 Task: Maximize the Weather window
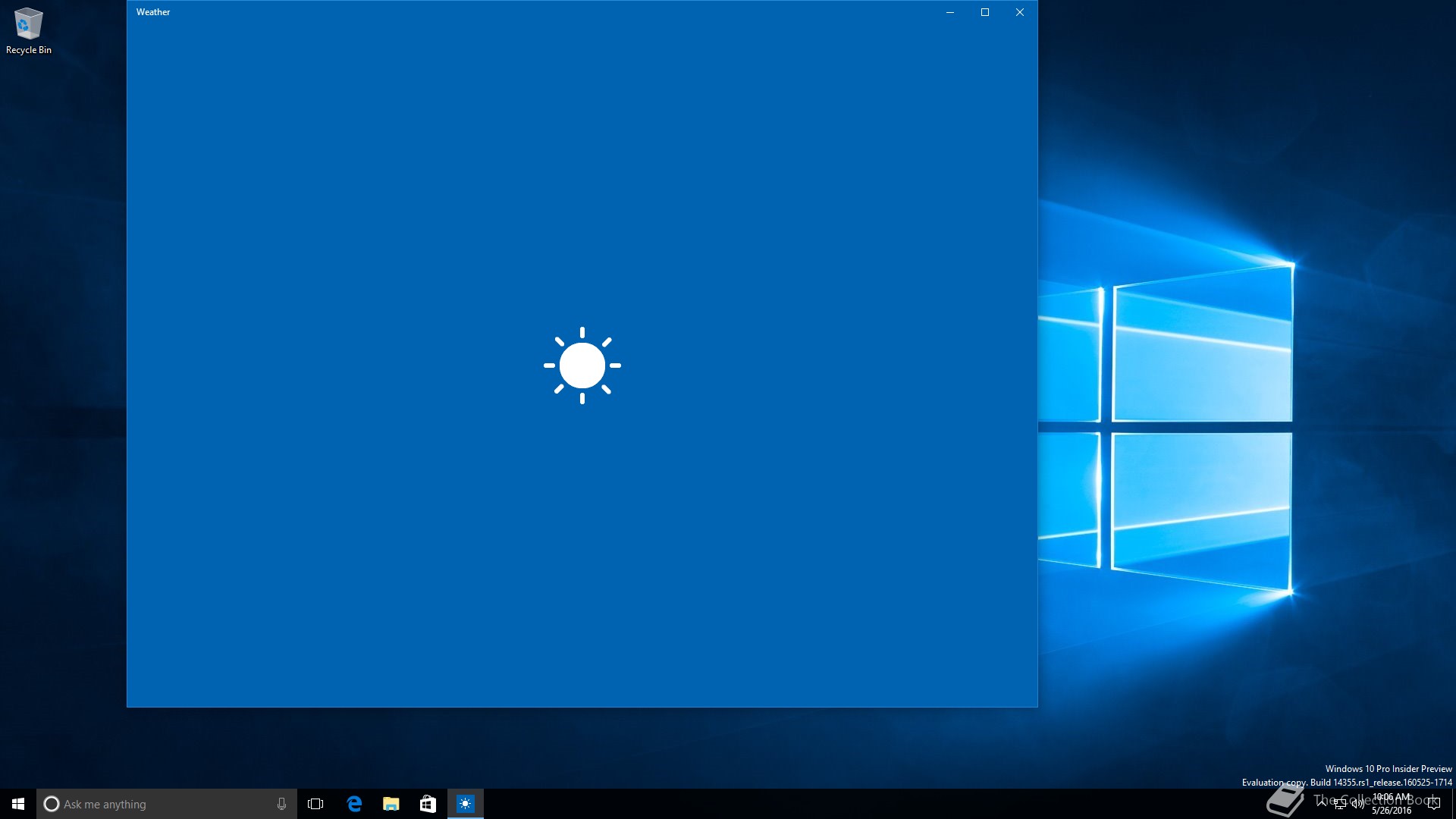[x=984, y=12]
